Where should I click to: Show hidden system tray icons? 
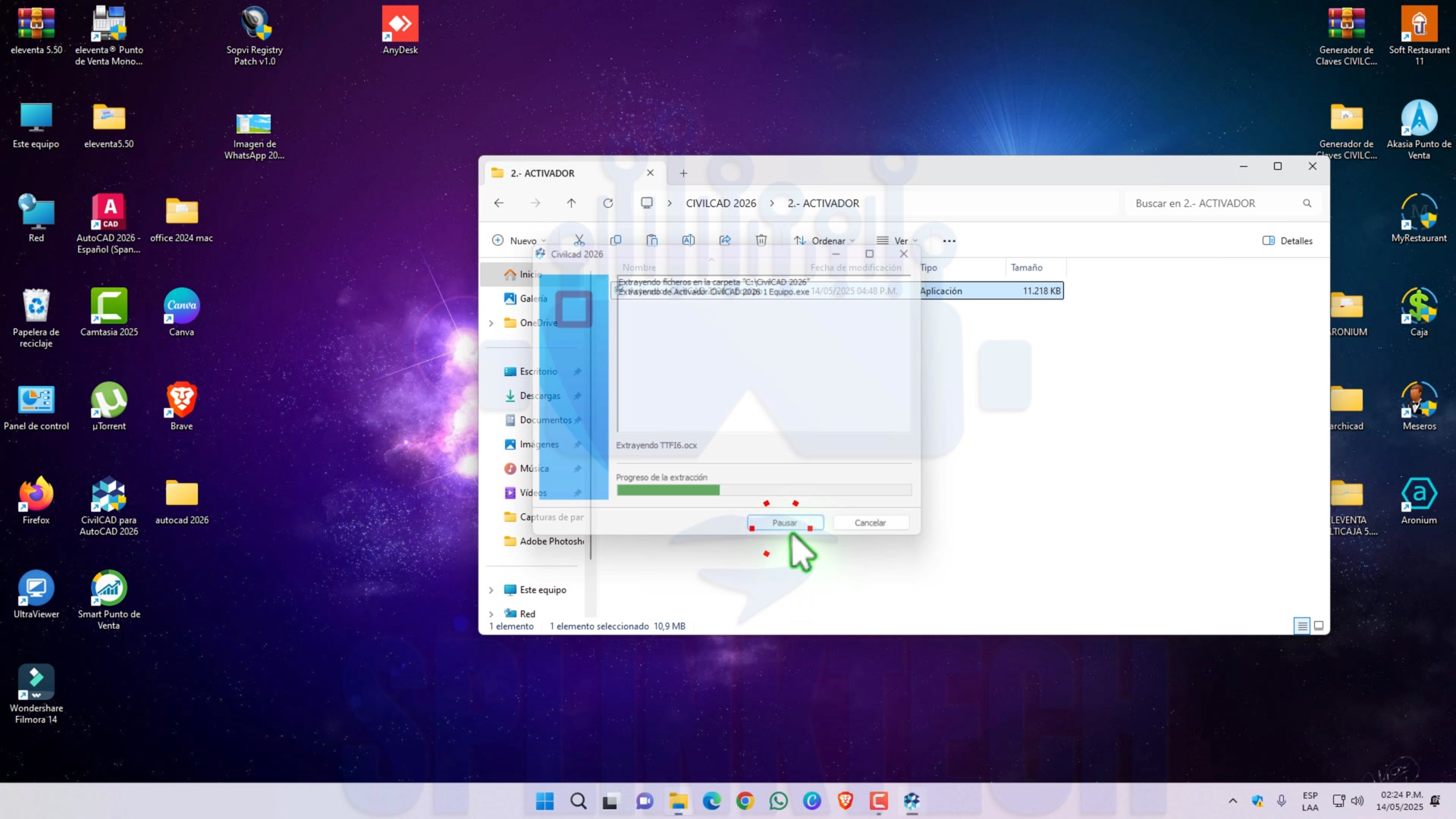(1233, 801)
